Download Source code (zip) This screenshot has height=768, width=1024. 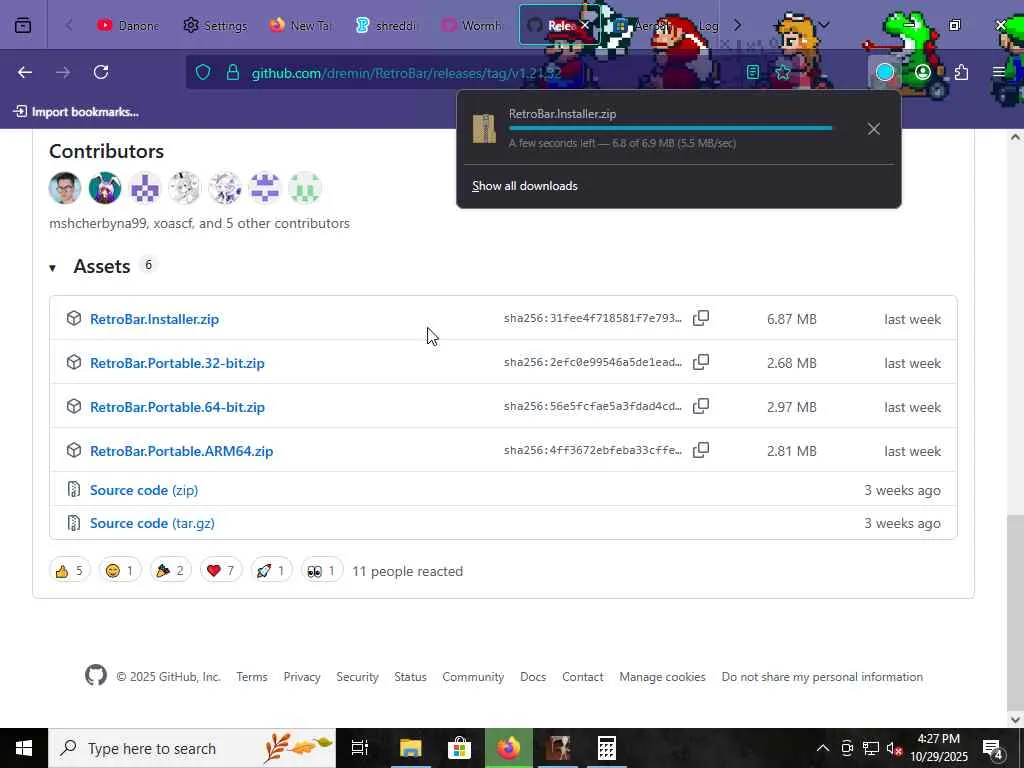click(x=144, y=490)
